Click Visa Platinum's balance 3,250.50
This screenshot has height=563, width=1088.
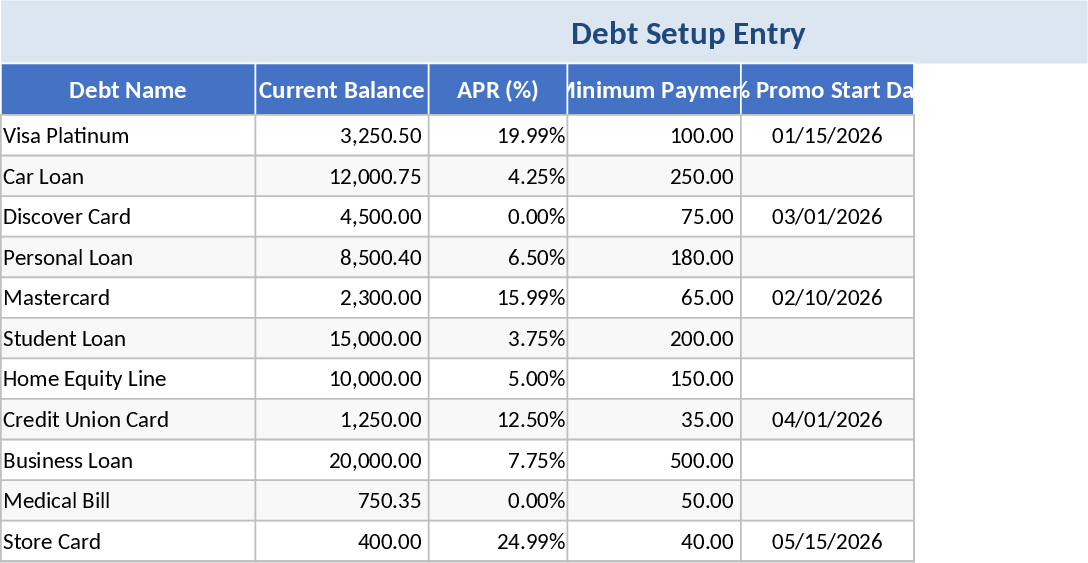[x=342, y=136]
